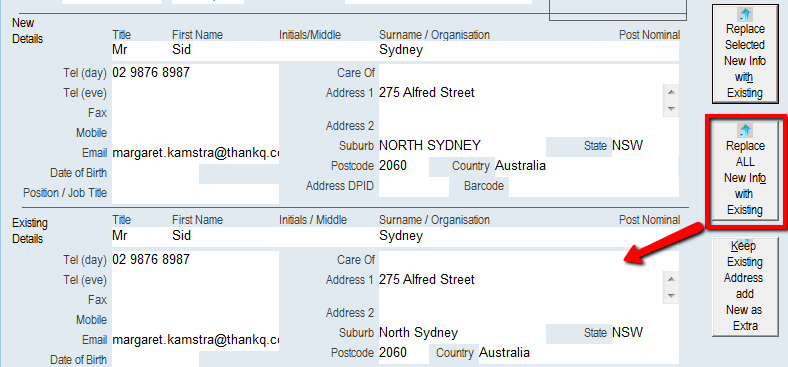Click Existing Details Address 1 field

pos(521,287)
